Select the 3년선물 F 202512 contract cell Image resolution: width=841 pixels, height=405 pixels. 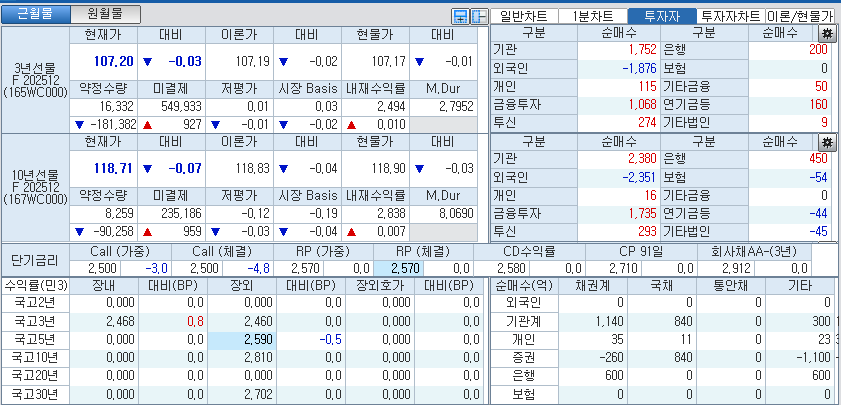click(x=35, y=79)
